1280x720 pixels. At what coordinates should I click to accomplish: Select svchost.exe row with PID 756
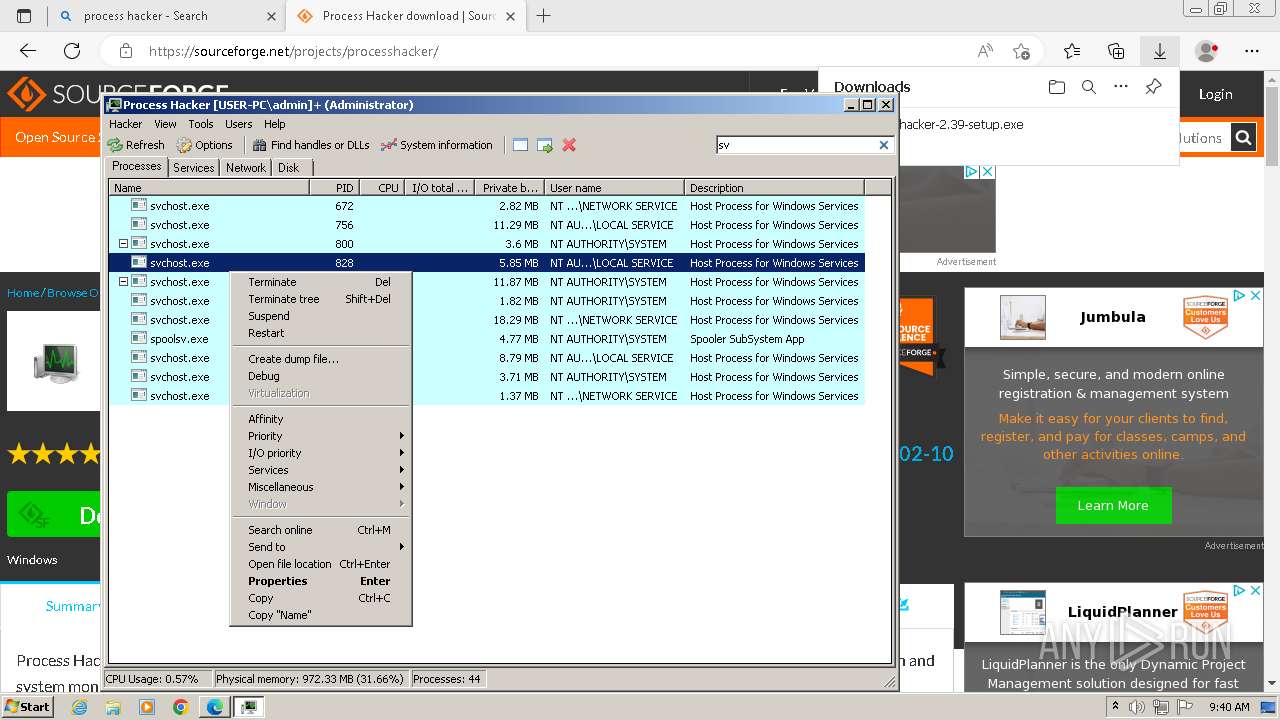(486, 225)
